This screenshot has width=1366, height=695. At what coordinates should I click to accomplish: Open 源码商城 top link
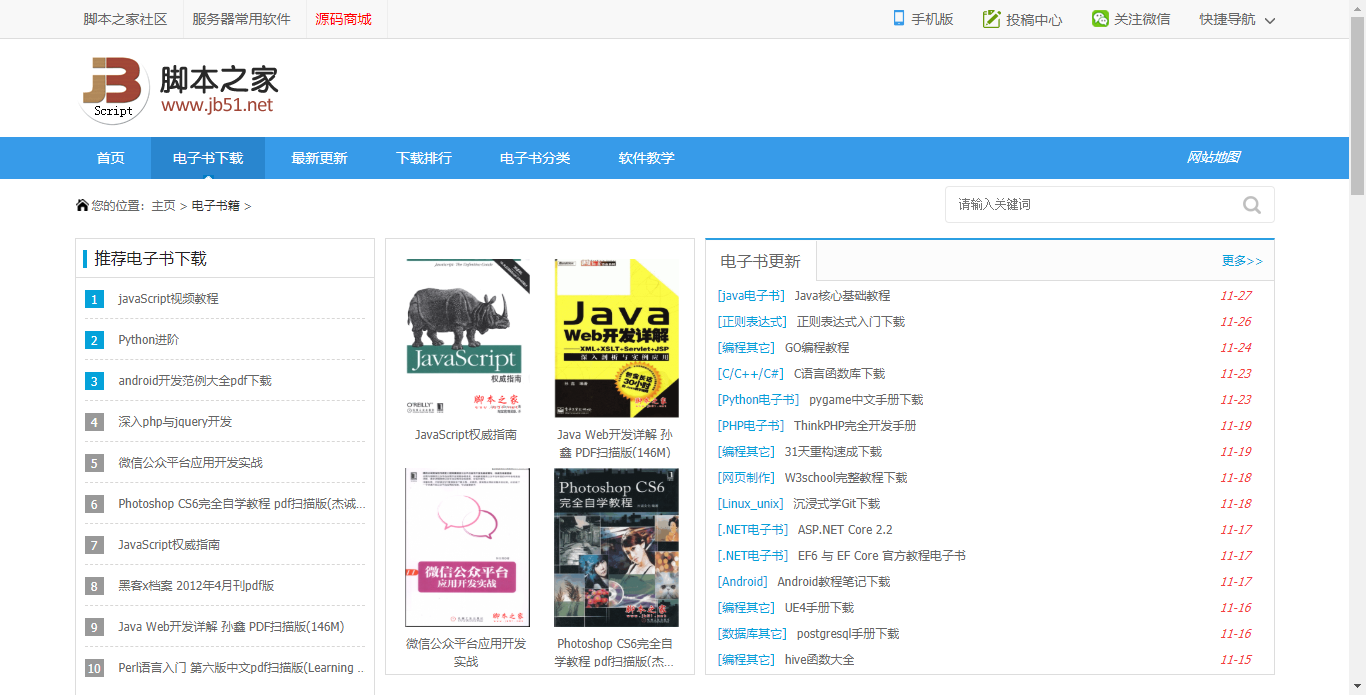click(343, 19)
